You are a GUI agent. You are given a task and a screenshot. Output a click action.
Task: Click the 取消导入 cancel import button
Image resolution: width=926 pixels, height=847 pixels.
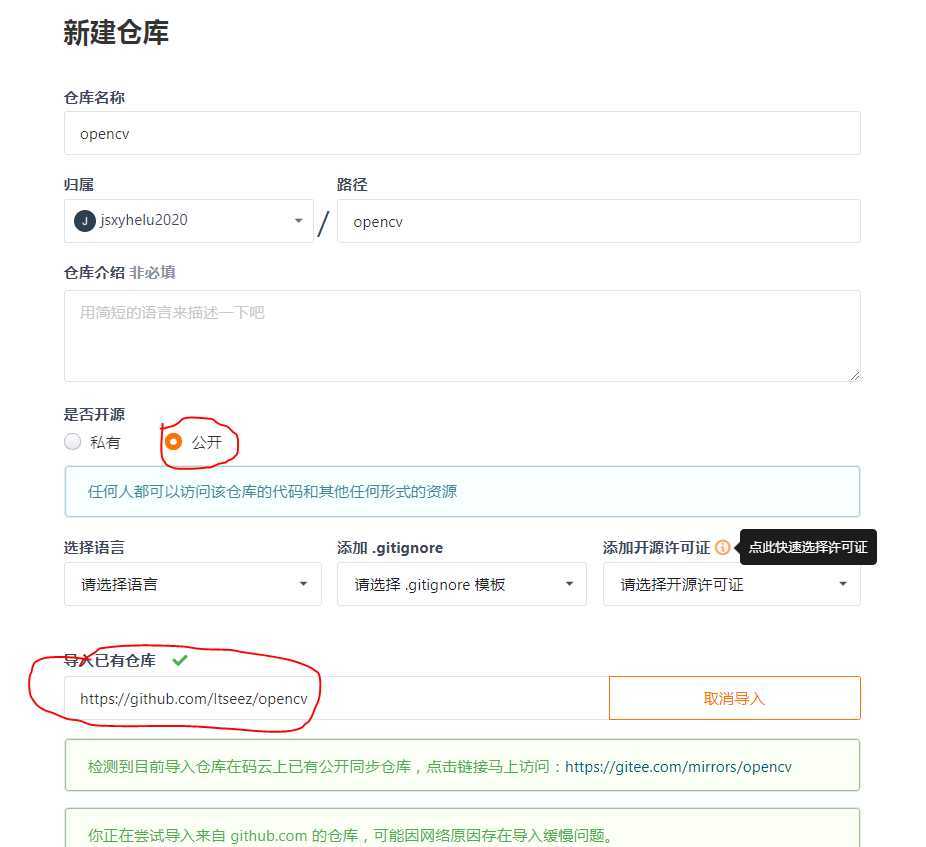[x=734, y=698]
